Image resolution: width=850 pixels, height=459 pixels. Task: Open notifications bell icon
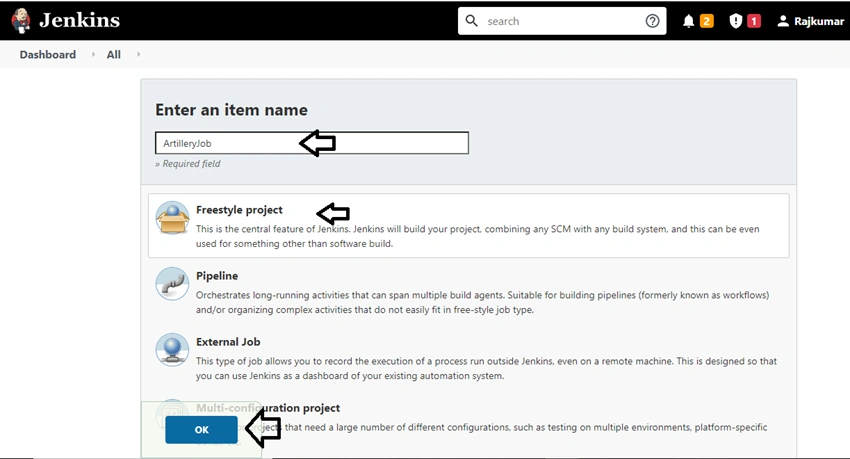pos(688,21)
